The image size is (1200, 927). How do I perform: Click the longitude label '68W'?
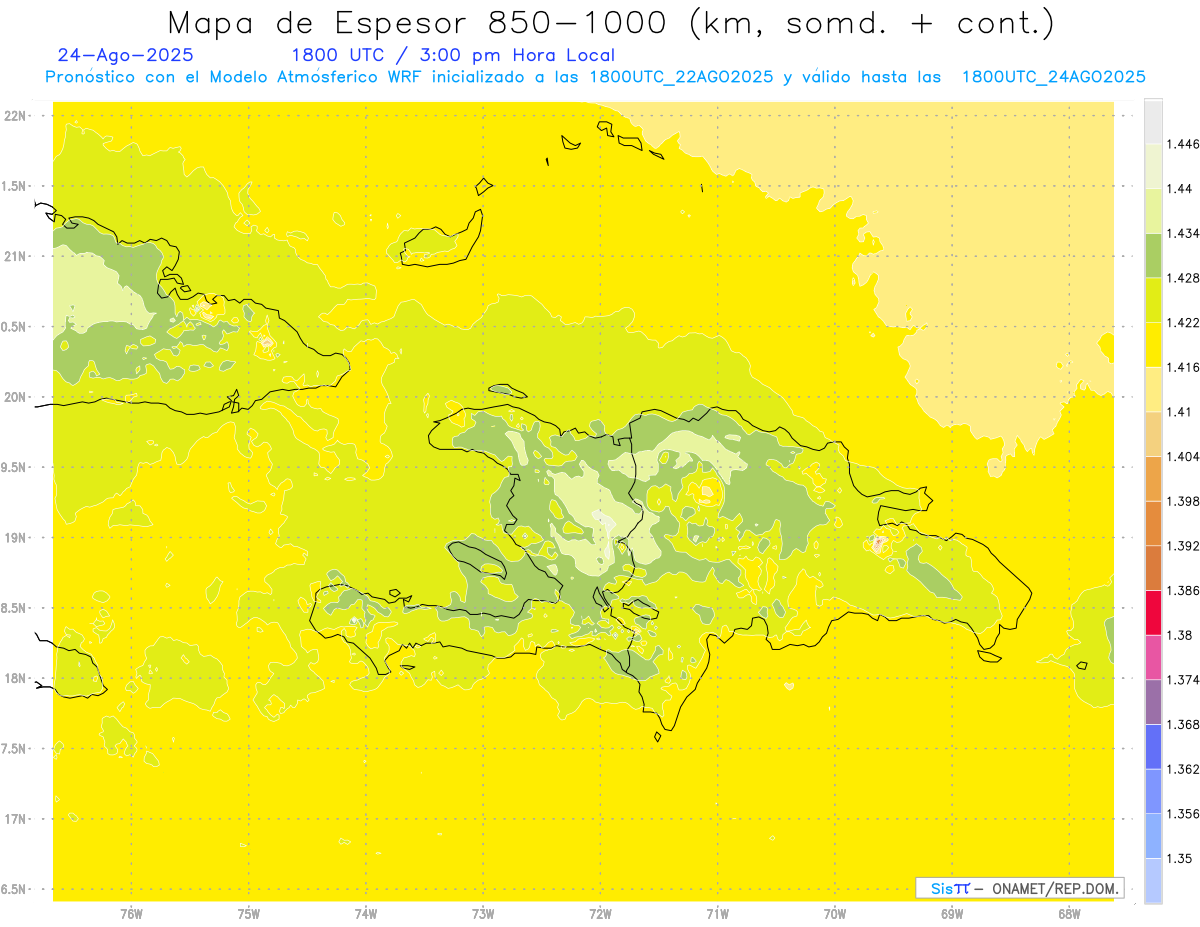pos(1068,913)
